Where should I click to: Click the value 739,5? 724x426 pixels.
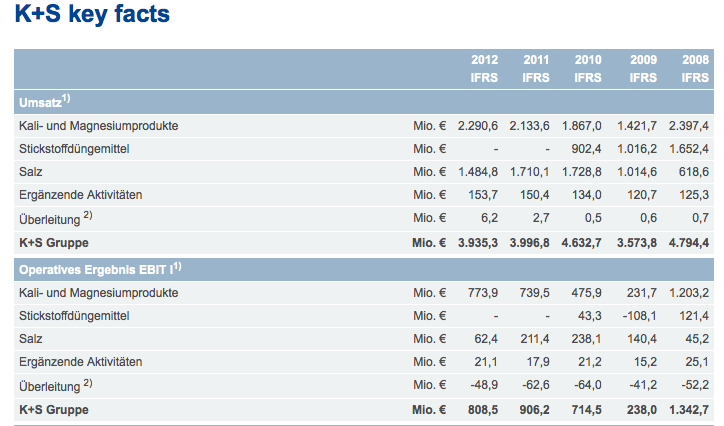pos(535,293)
